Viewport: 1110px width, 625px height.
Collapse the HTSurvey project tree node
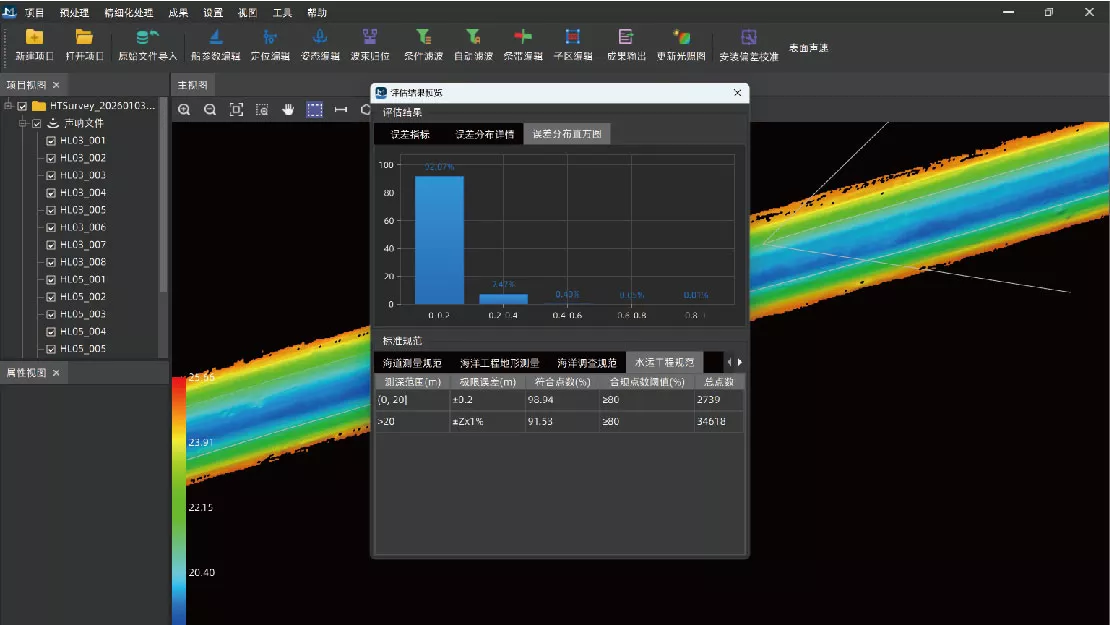[x=8, y=106]
